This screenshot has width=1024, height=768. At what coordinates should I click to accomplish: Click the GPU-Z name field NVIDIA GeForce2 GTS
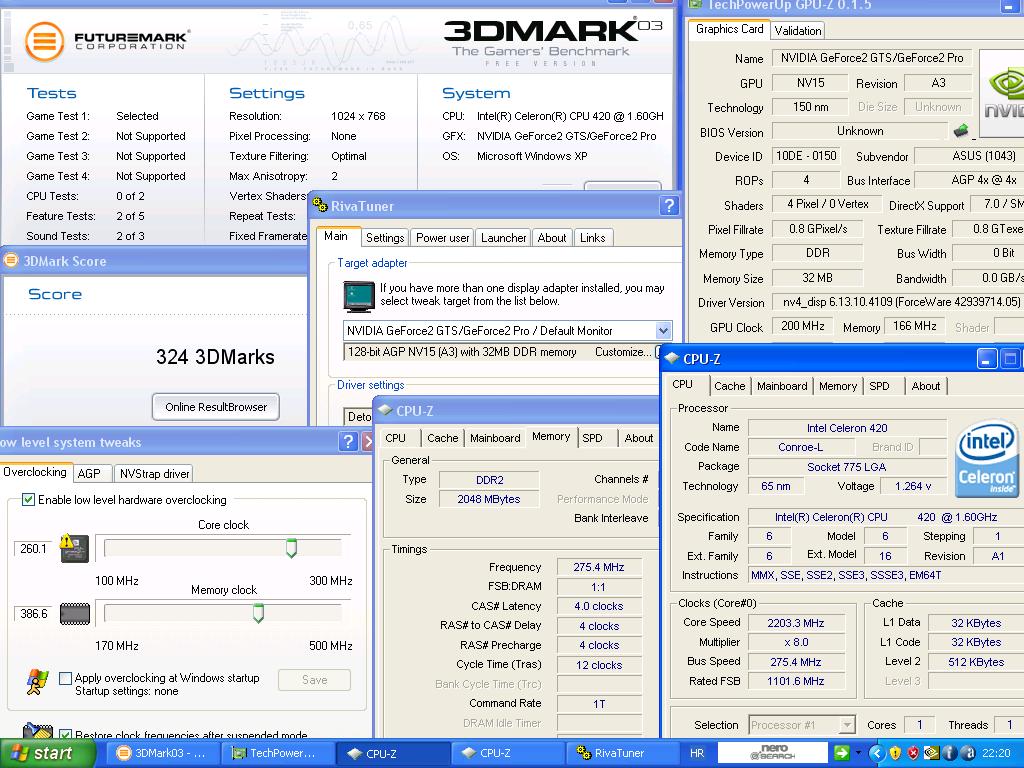point(872,58)
